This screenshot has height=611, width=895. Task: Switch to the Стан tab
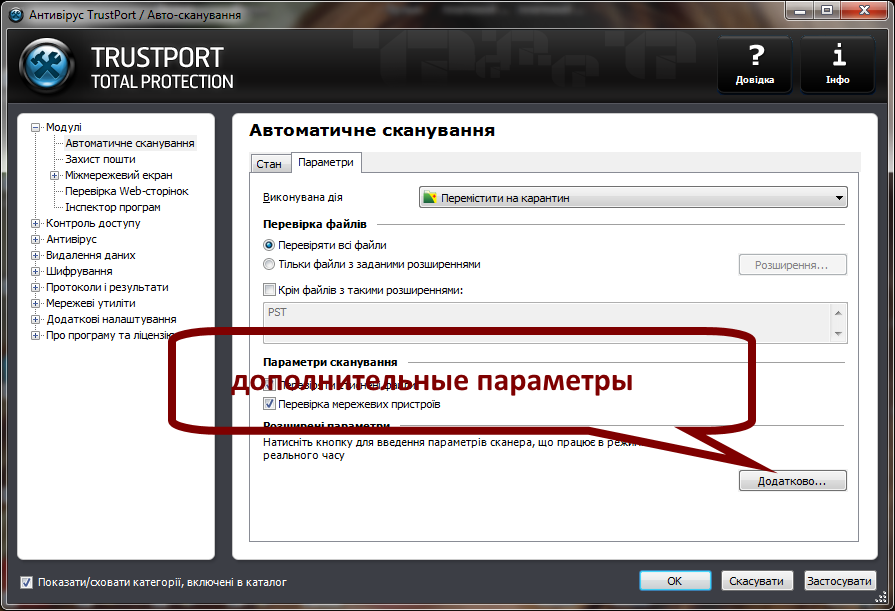click(x=270, y=163)
